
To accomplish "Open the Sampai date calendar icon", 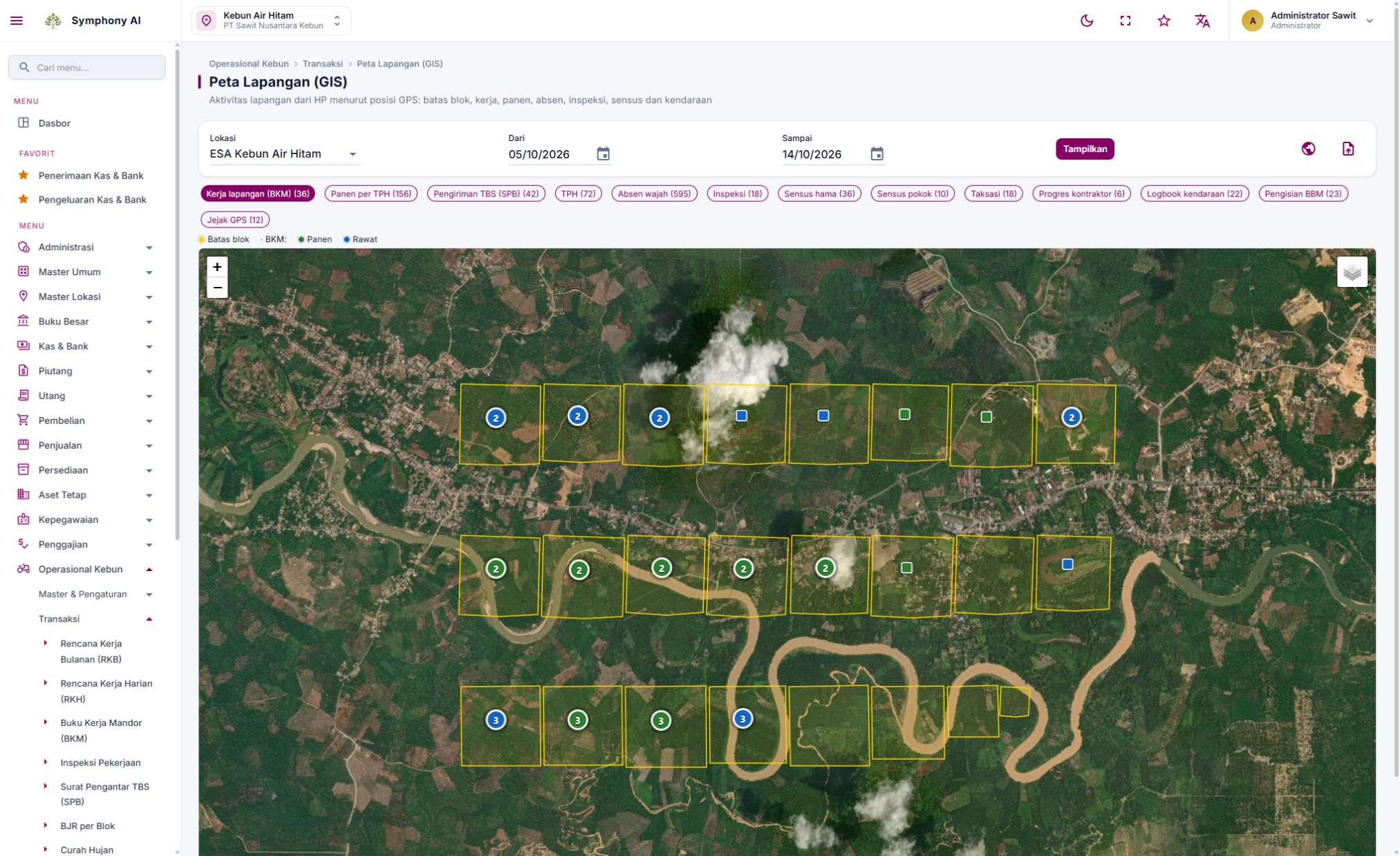I will point(877,153).
